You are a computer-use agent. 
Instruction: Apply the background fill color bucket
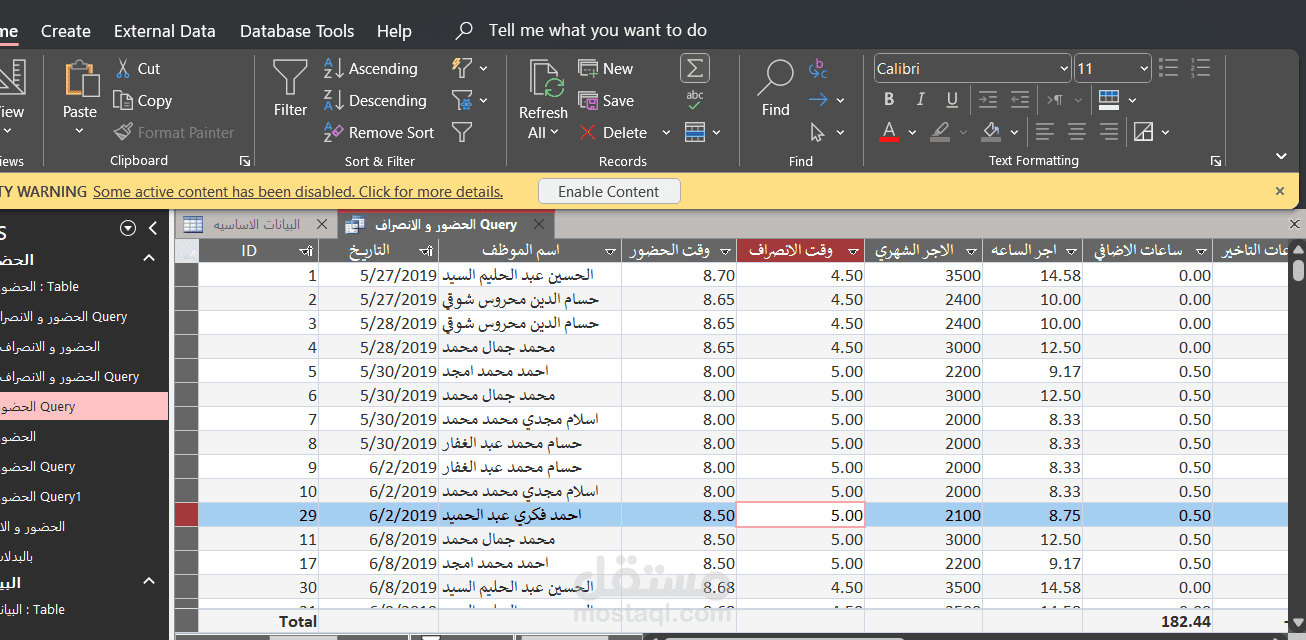click(x=990, y=131)
